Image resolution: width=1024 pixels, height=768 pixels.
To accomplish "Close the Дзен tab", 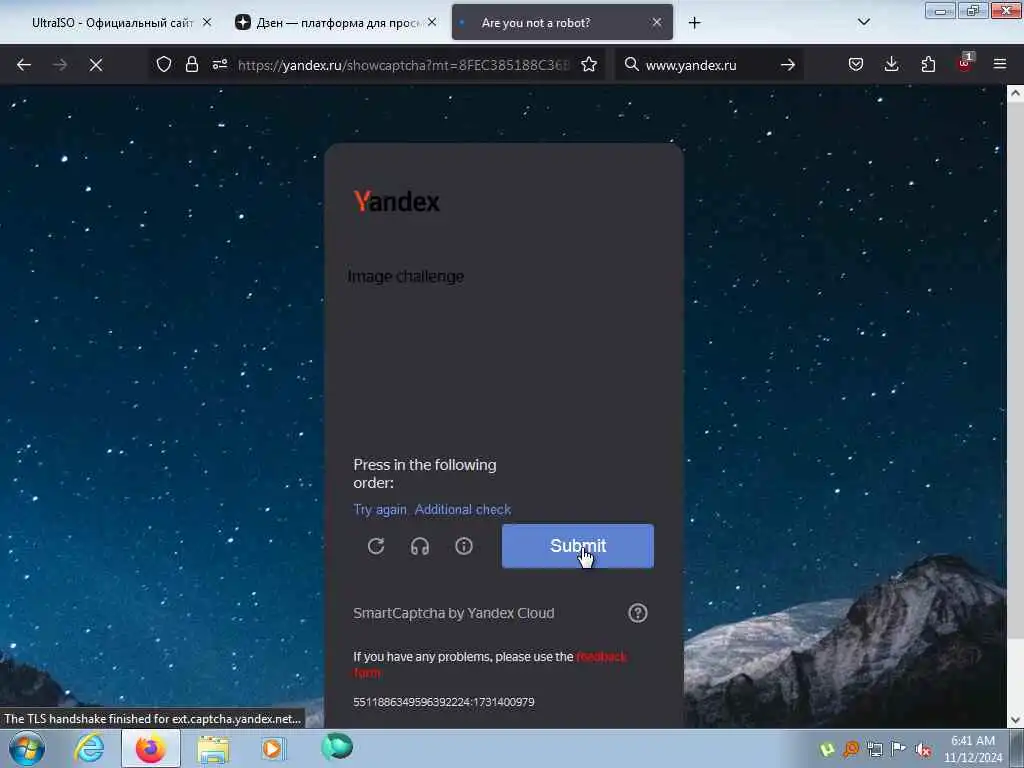I will click(432, 22).
